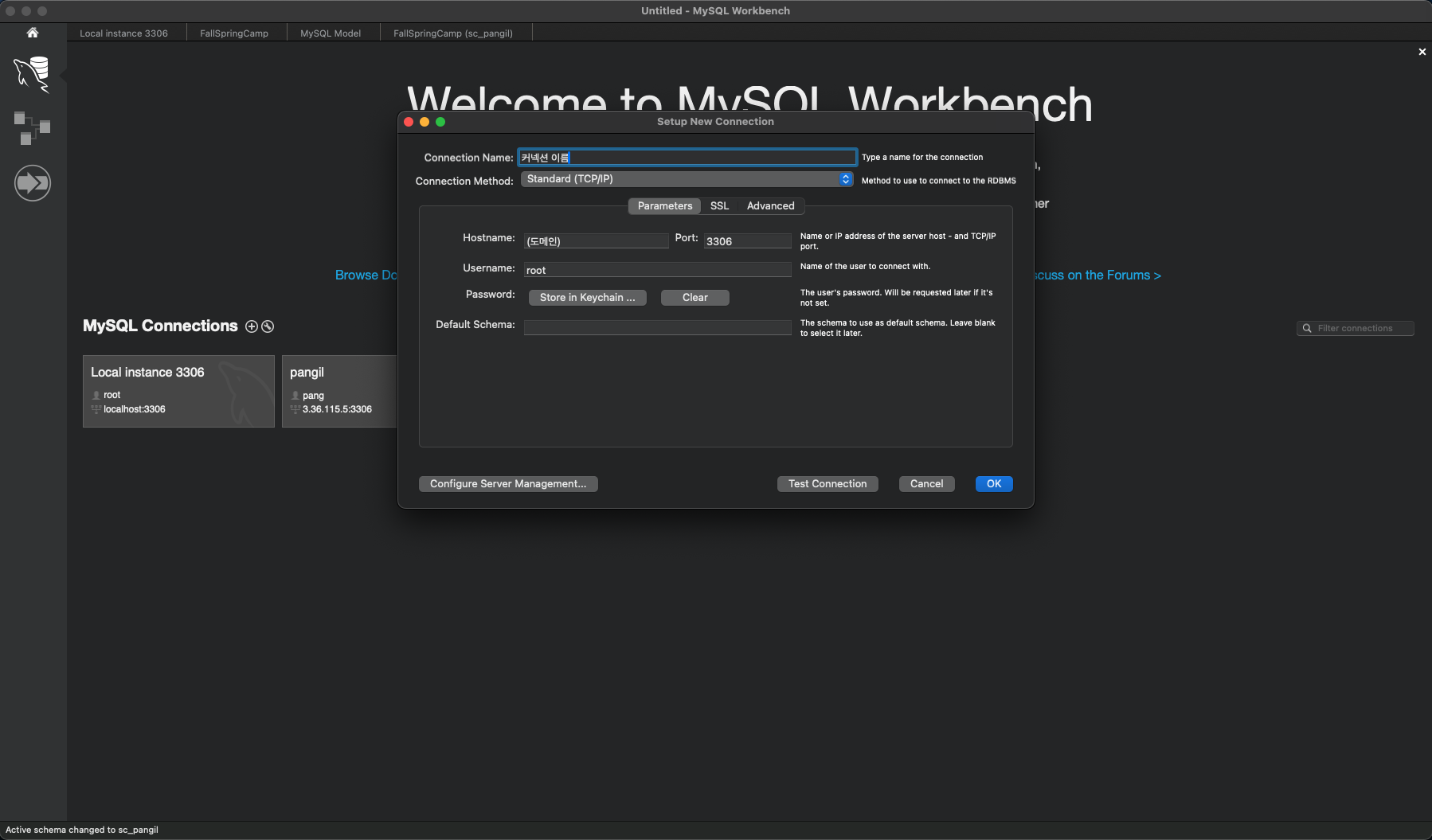
Task: Click the Clear password button
Action: [x=695, y=298]
